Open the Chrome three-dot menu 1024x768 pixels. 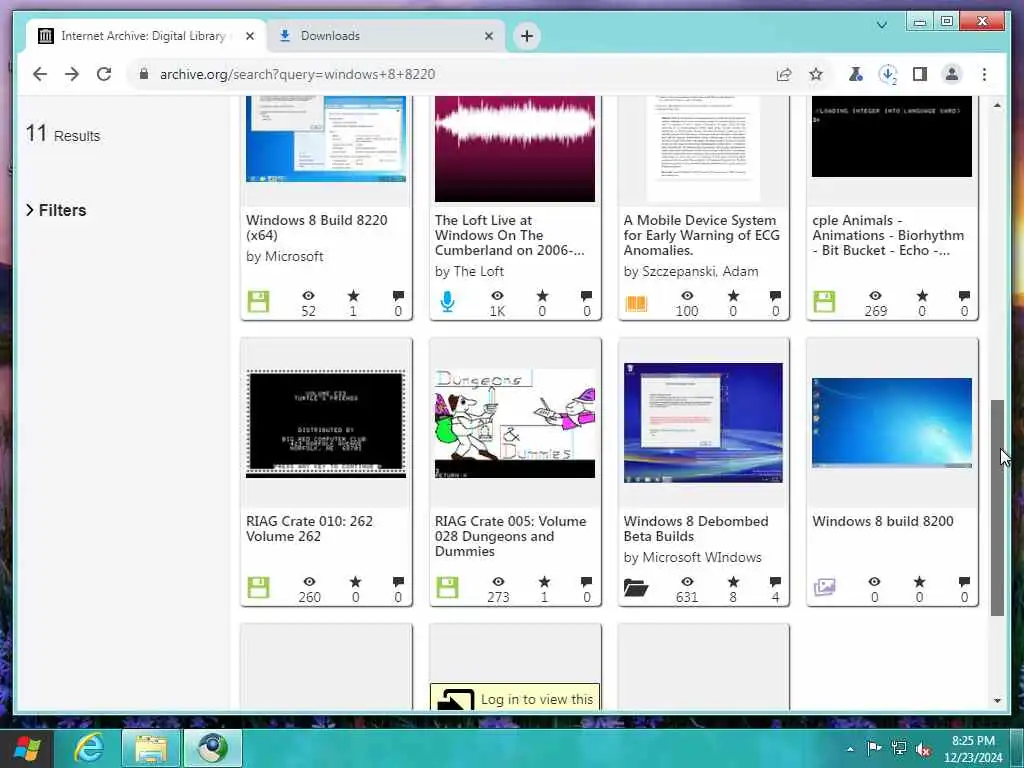(x=984, y=74)
